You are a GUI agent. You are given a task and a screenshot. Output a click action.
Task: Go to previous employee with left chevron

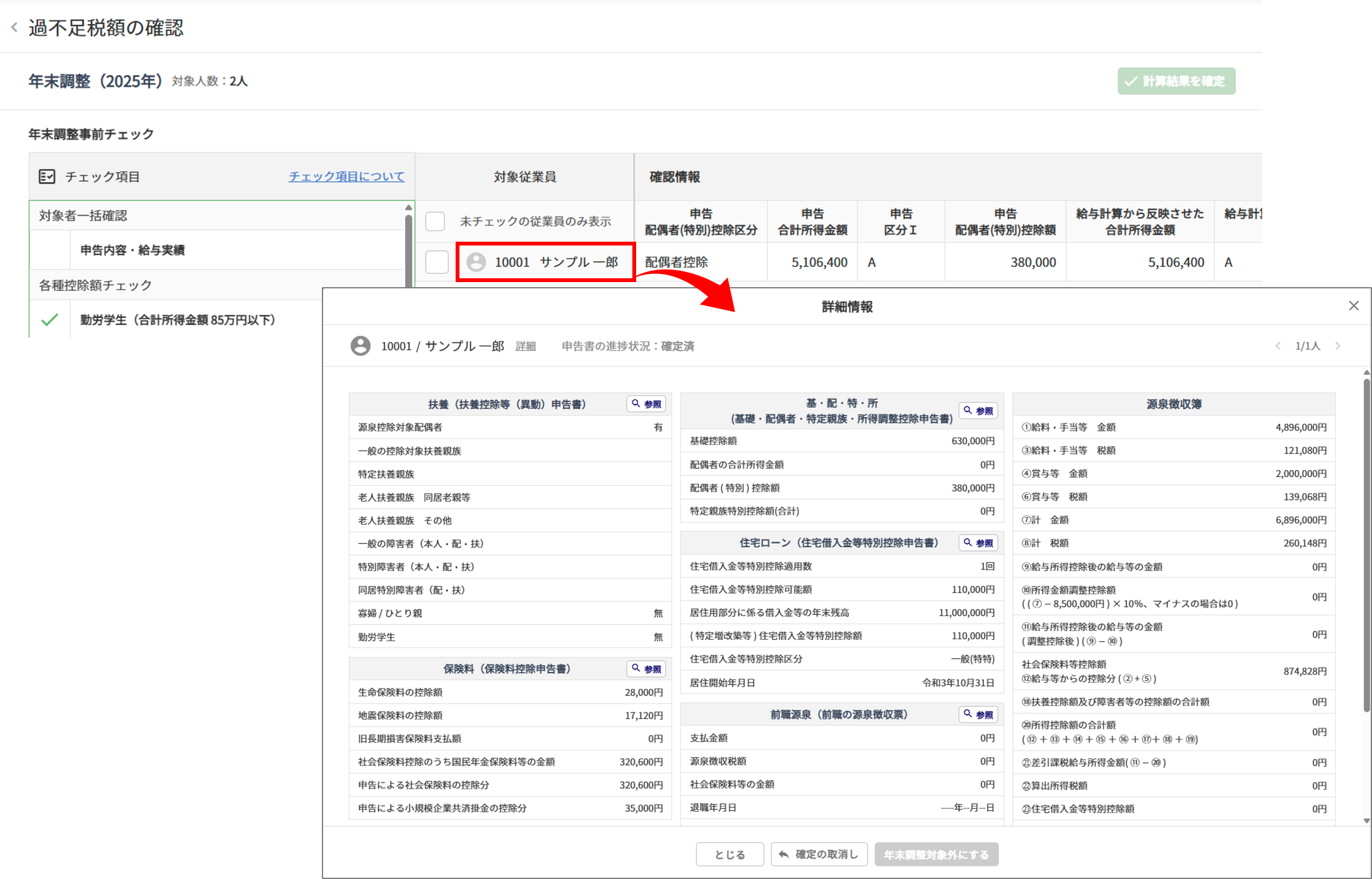1278,346
